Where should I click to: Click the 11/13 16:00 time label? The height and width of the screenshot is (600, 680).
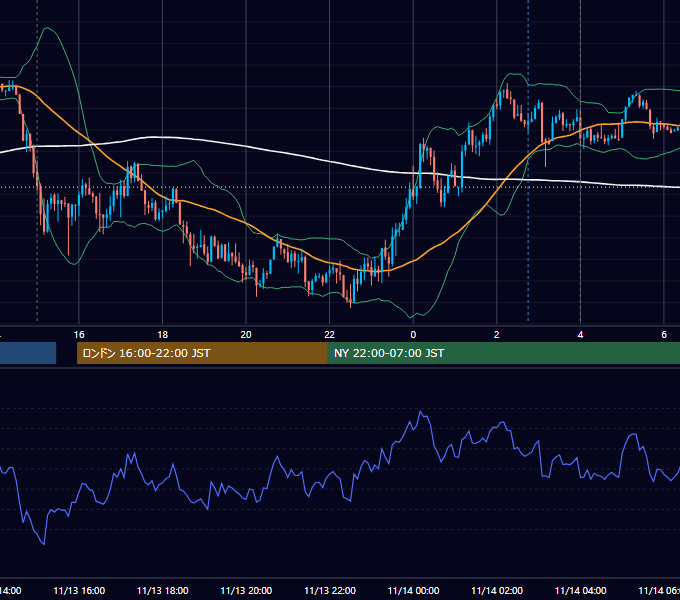point(79,590)
